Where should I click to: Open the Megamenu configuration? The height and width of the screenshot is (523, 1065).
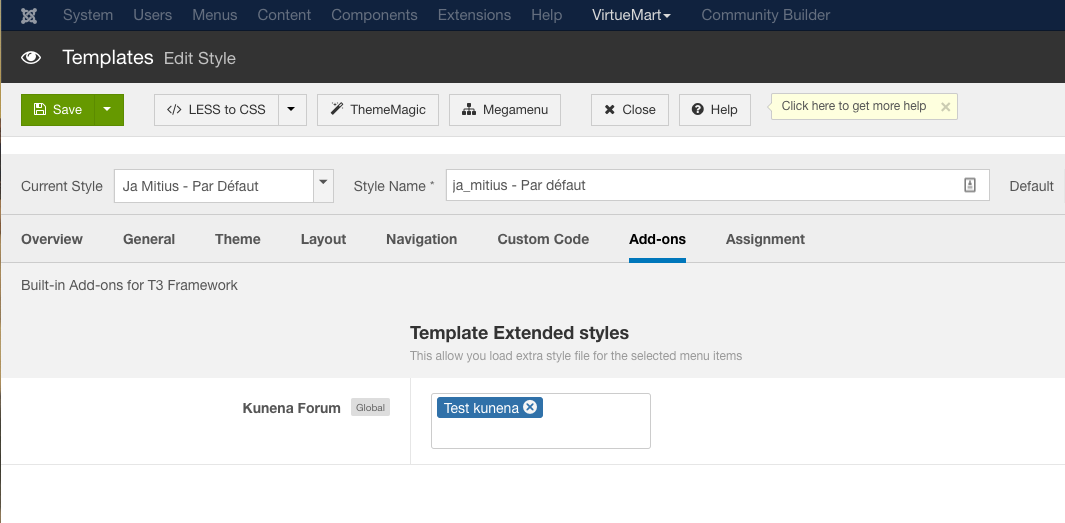click(x=505, y=110)
